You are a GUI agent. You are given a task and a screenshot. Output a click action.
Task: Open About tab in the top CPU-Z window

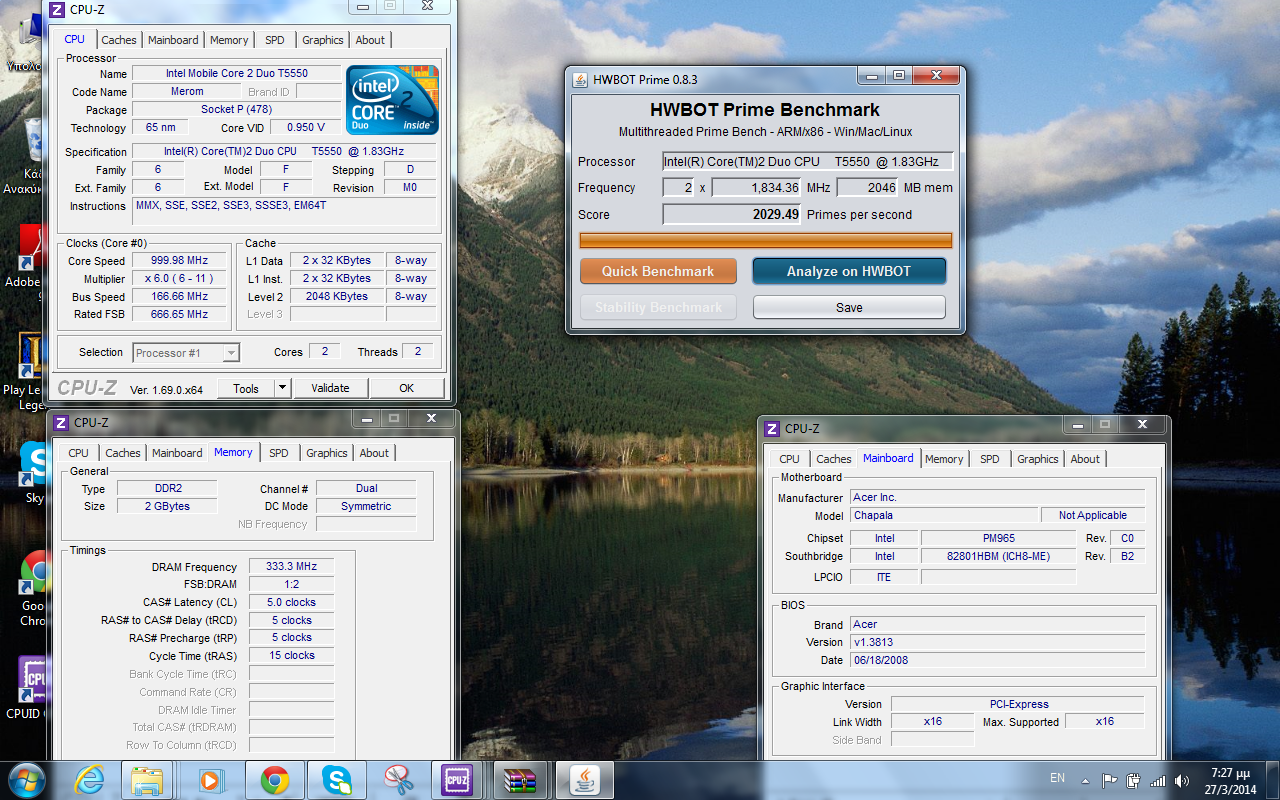[x=370, y=40]
